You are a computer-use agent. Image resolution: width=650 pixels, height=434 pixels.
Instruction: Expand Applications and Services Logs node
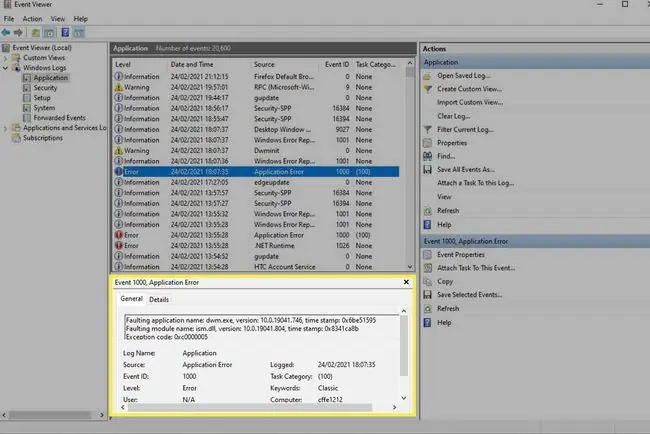(5, 128)
